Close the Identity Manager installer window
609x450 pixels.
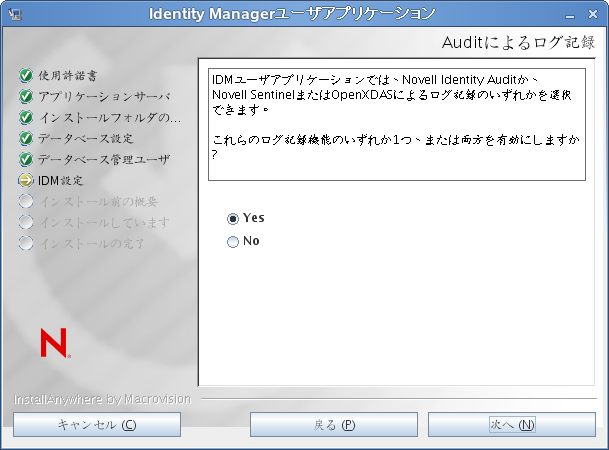coord(593,14)
